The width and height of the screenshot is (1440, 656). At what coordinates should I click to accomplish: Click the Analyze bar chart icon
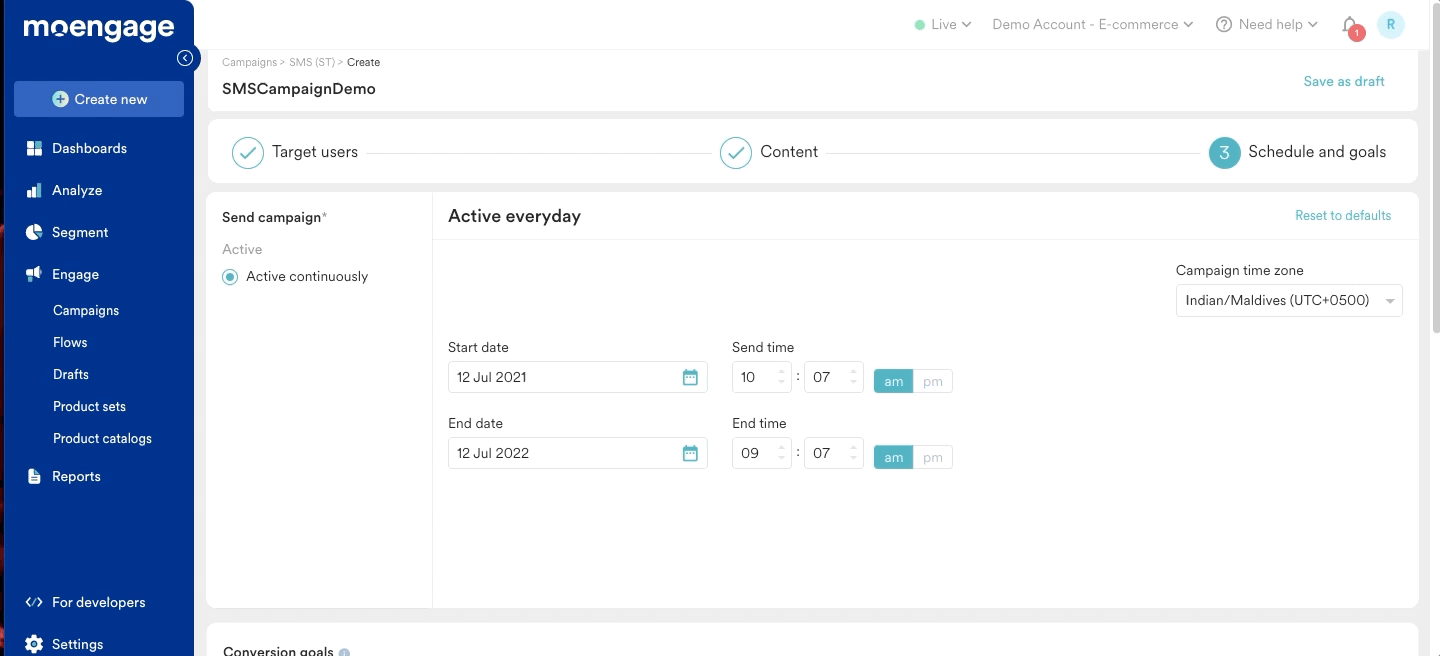(x=34, y=190)
